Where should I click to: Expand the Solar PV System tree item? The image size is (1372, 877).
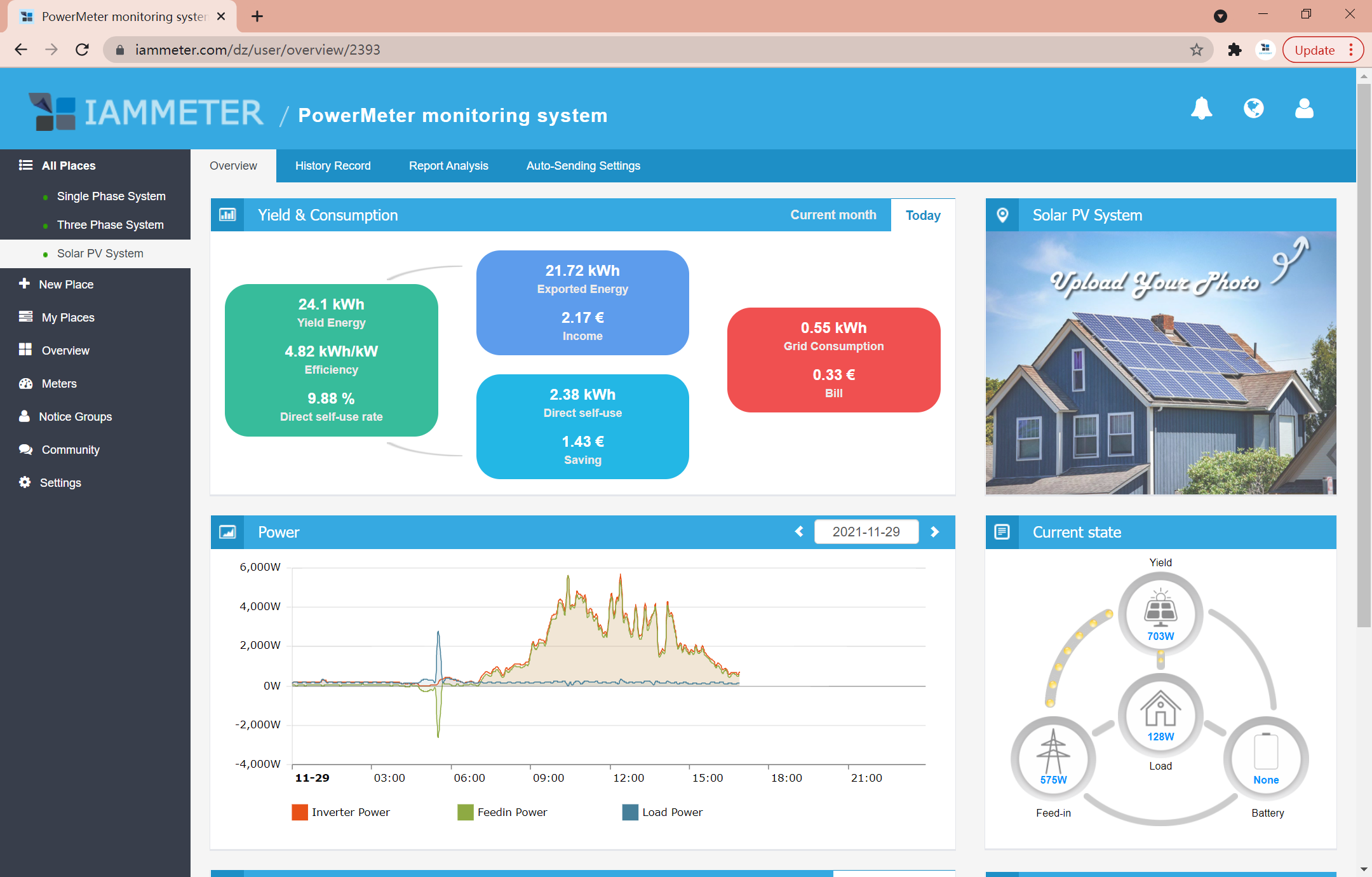[x=100, y=253]
